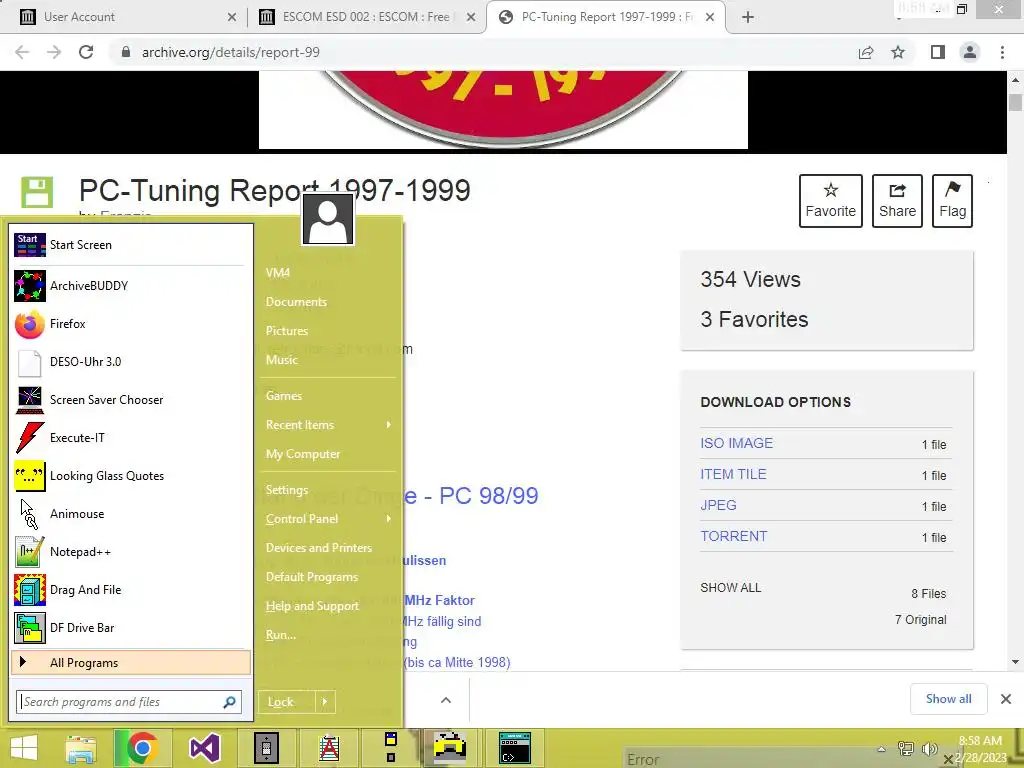Open File Explorer from taskbar
The height and width of the screenshot is (768, 1024).
click(x=81, y=748)
